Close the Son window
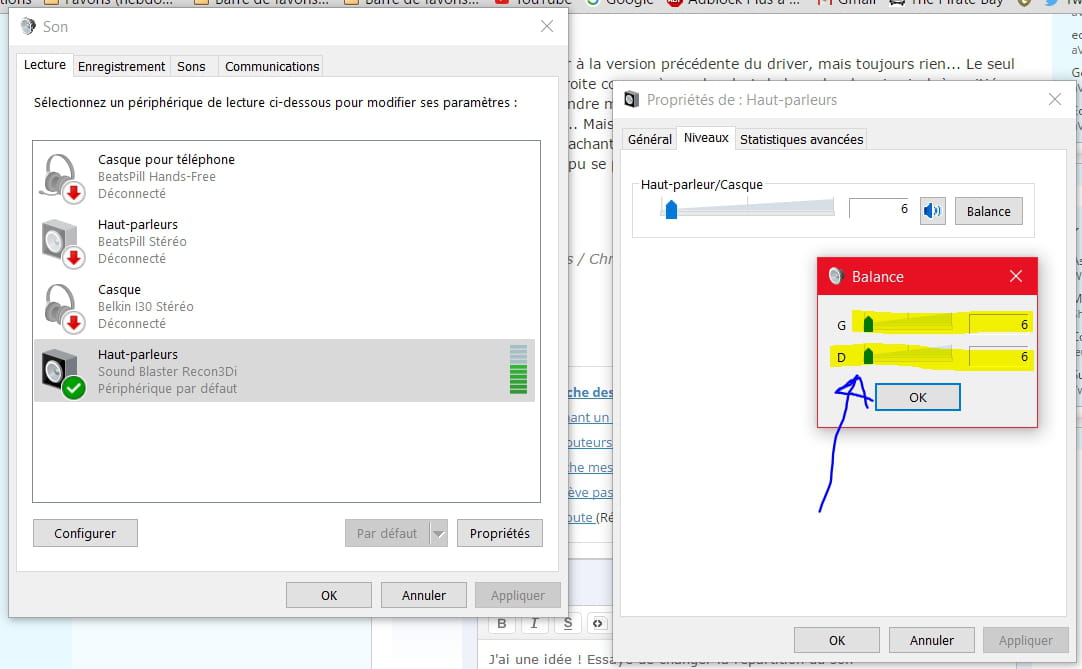The image size is (1082, 669). point(547,26)
